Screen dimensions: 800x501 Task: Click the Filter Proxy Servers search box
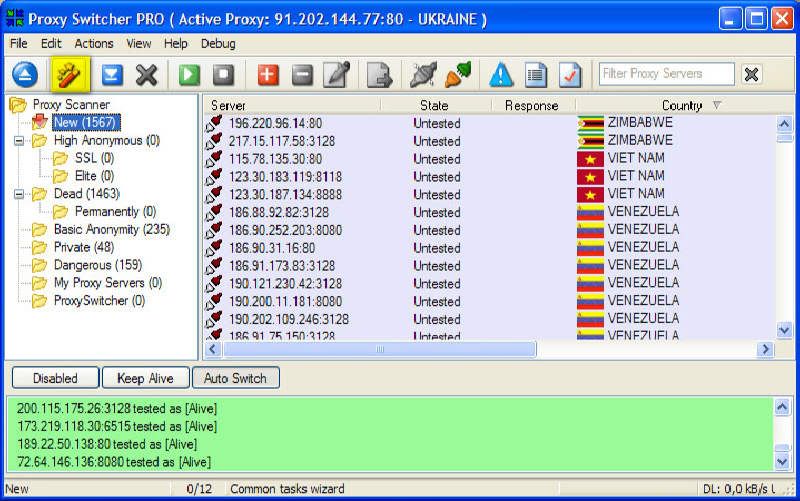point(665,74)
